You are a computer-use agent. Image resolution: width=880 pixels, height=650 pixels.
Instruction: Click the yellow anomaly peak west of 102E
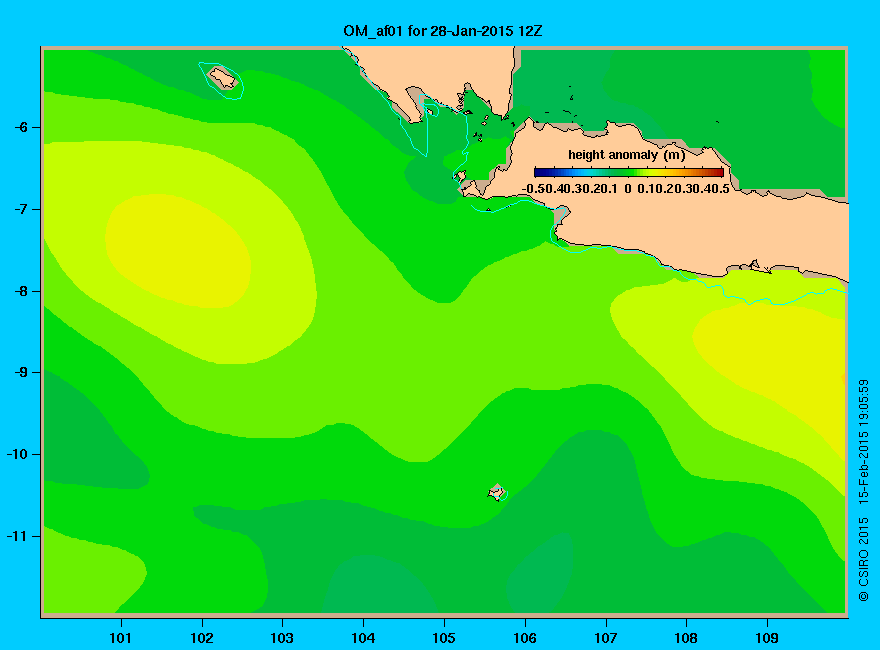coord(178,251)
